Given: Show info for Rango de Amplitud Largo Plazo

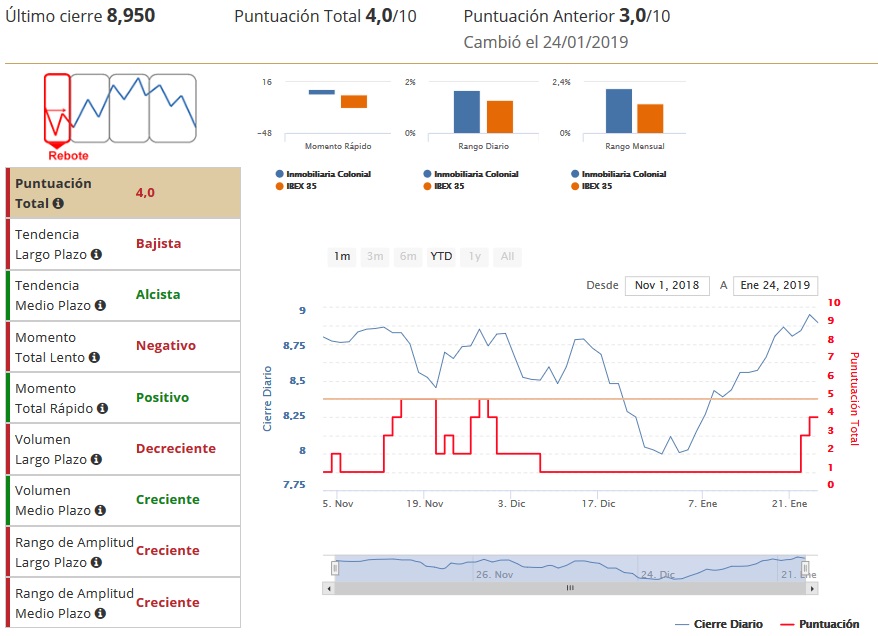Looking at the screenshot, I should tap(96, 563).
